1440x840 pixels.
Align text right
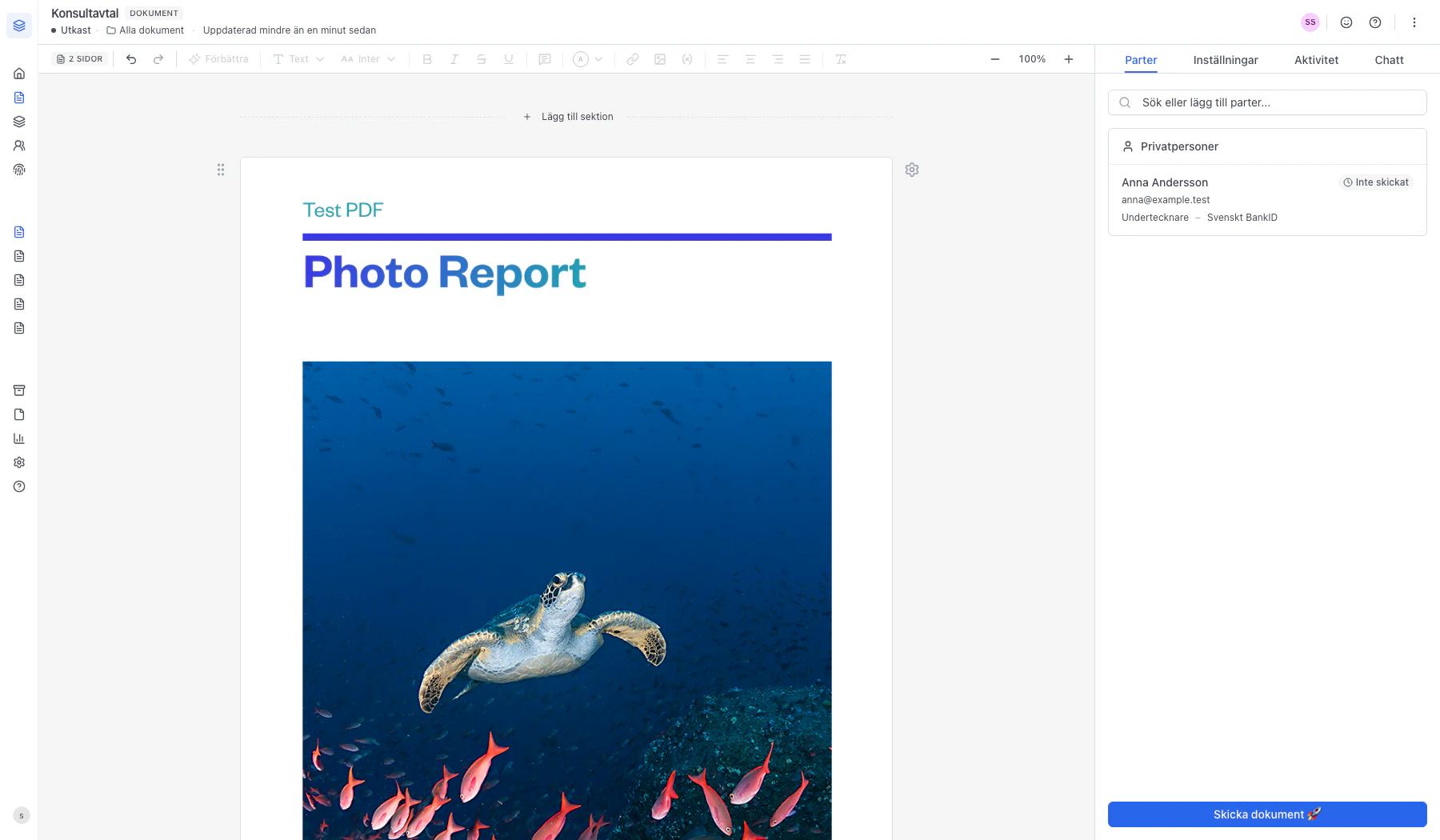pyautogui.click(x=778, y=59)
